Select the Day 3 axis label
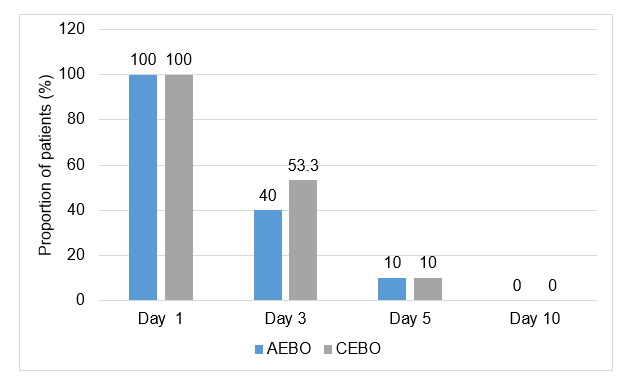The image size is (625, 381). click(x=285, y=319)
